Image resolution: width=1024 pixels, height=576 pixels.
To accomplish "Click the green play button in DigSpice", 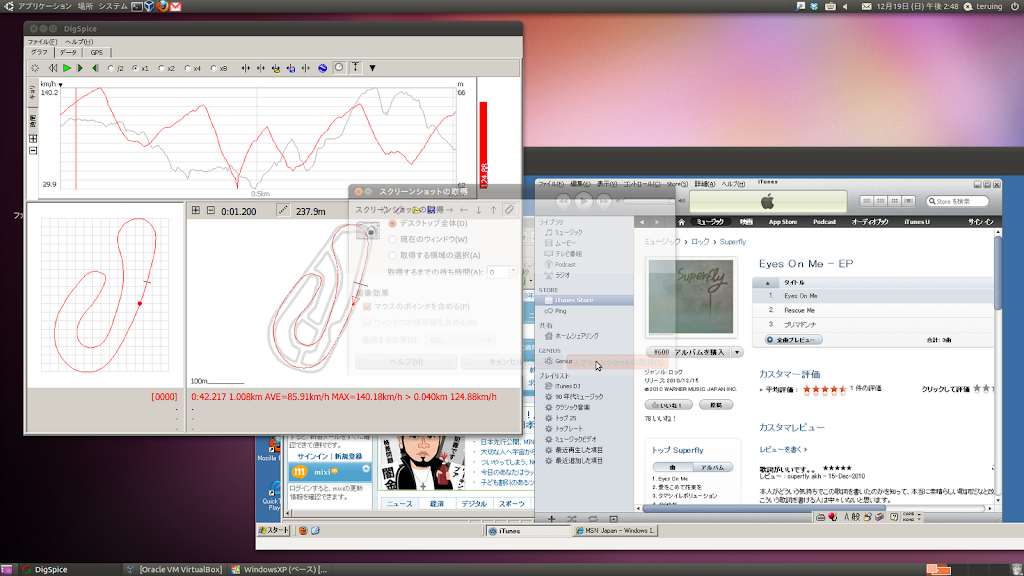I will 67,68.
